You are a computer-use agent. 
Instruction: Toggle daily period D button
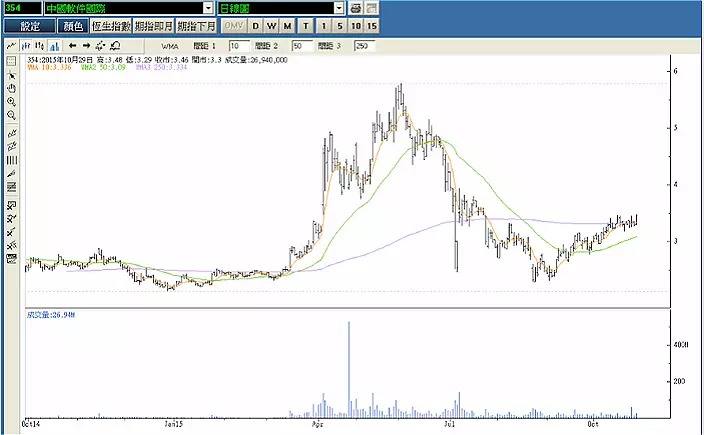point(256,25)
